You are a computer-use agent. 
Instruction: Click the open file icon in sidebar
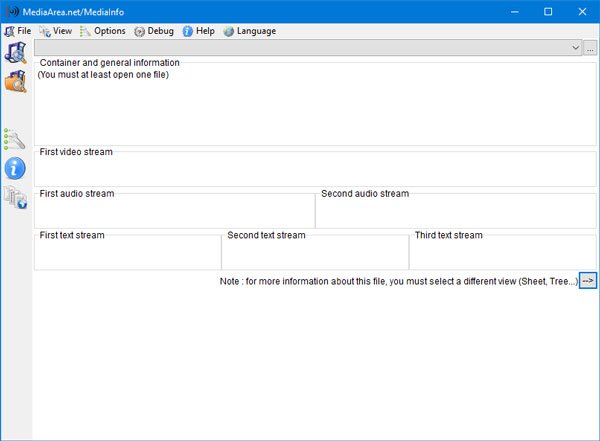pos(15,52)
